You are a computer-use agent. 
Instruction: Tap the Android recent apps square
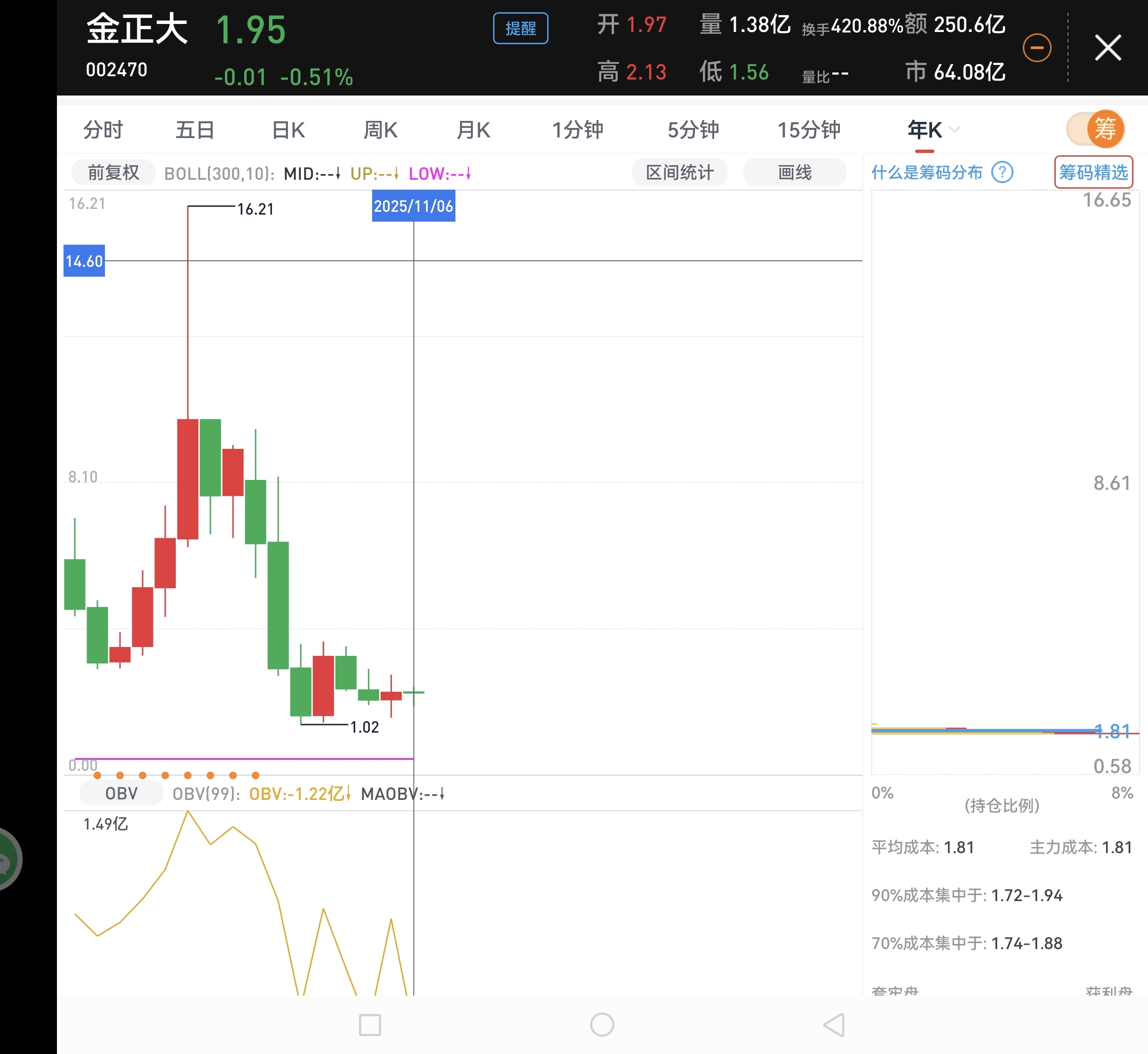369,1024
